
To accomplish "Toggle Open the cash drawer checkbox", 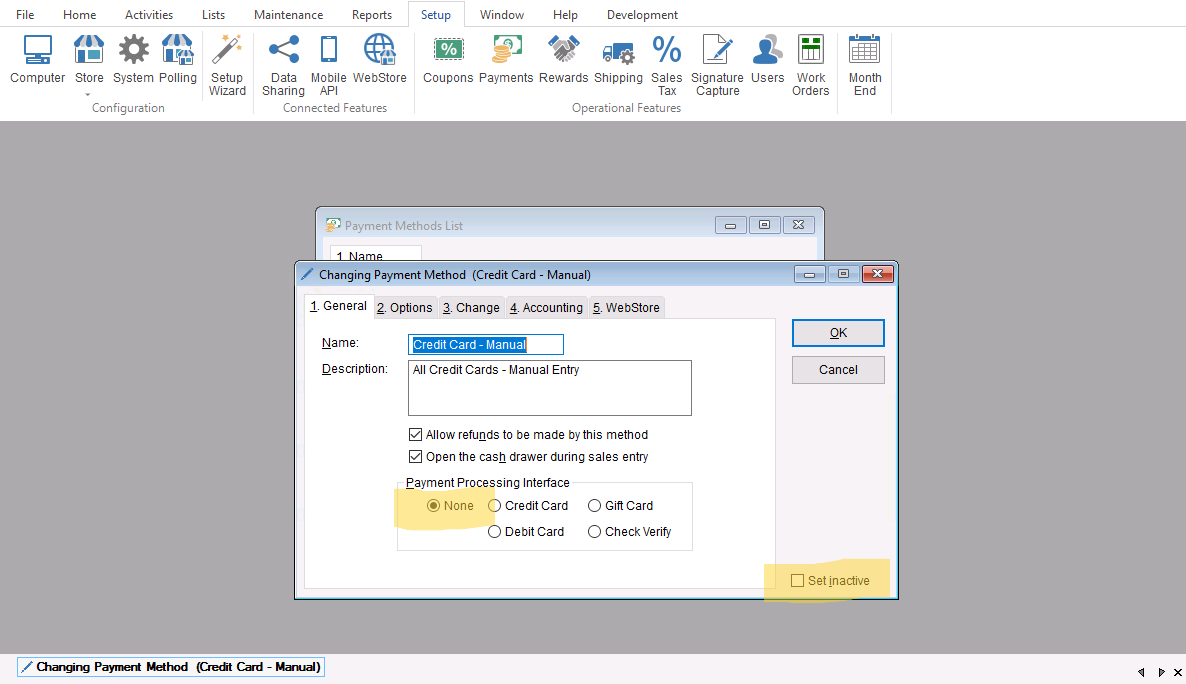I will [416, 457].
